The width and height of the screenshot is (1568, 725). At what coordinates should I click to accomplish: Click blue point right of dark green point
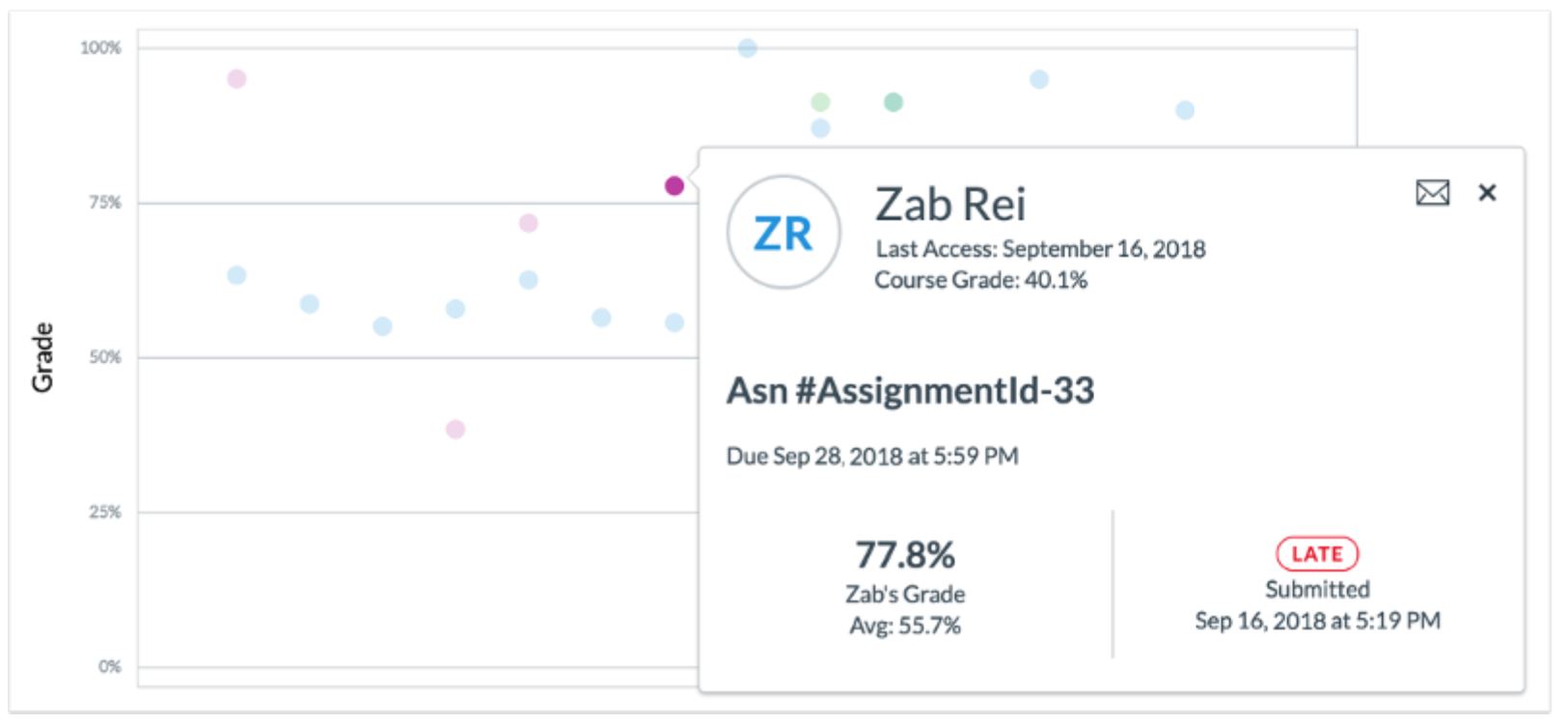pos(1039,79)
